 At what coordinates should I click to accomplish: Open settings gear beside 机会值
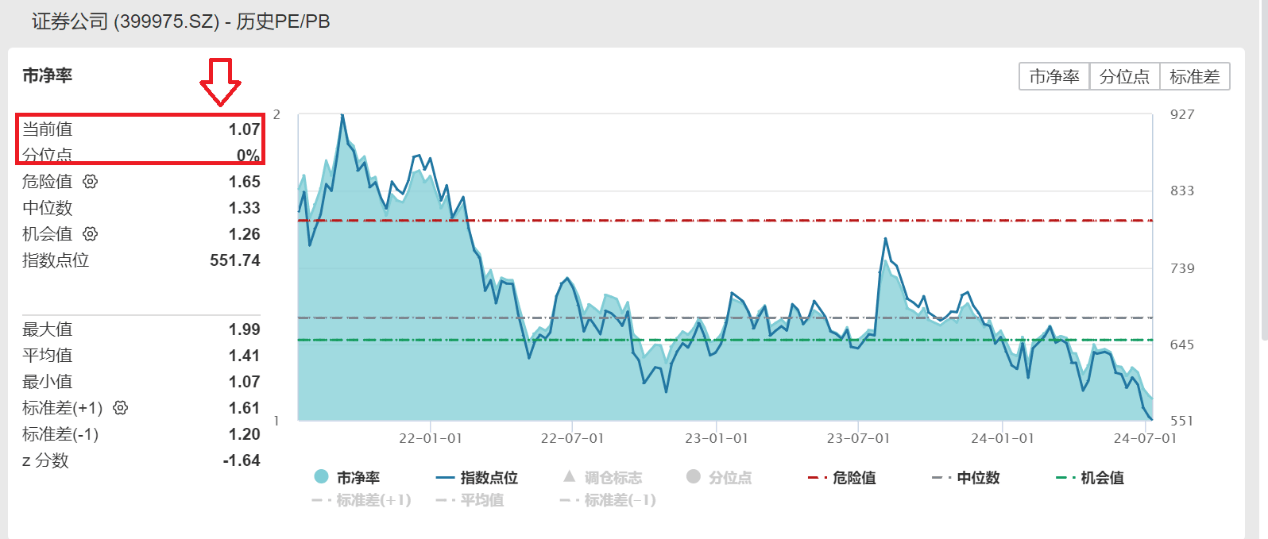[90, 234]
